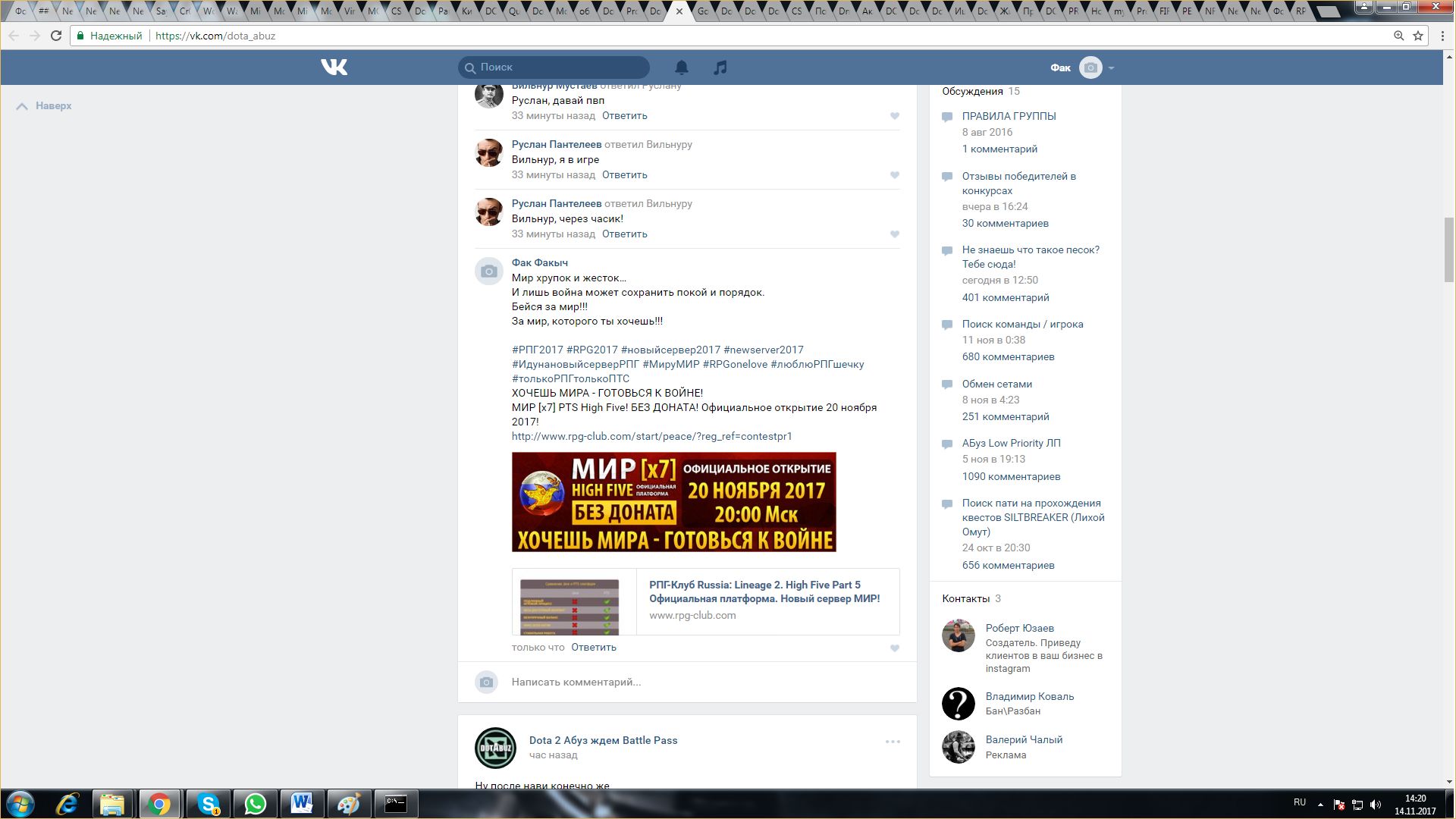Open post options three-dot menu

[893, 742]
